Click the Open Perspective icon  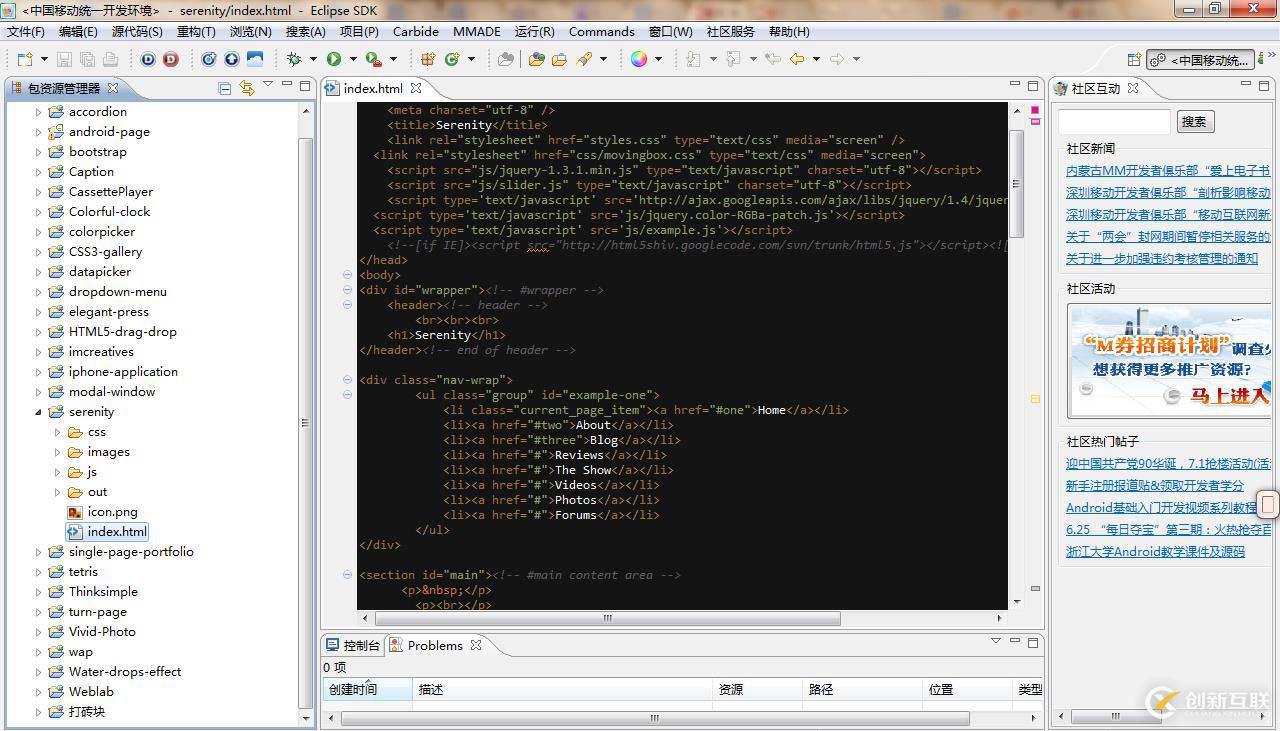(1134, 60)
